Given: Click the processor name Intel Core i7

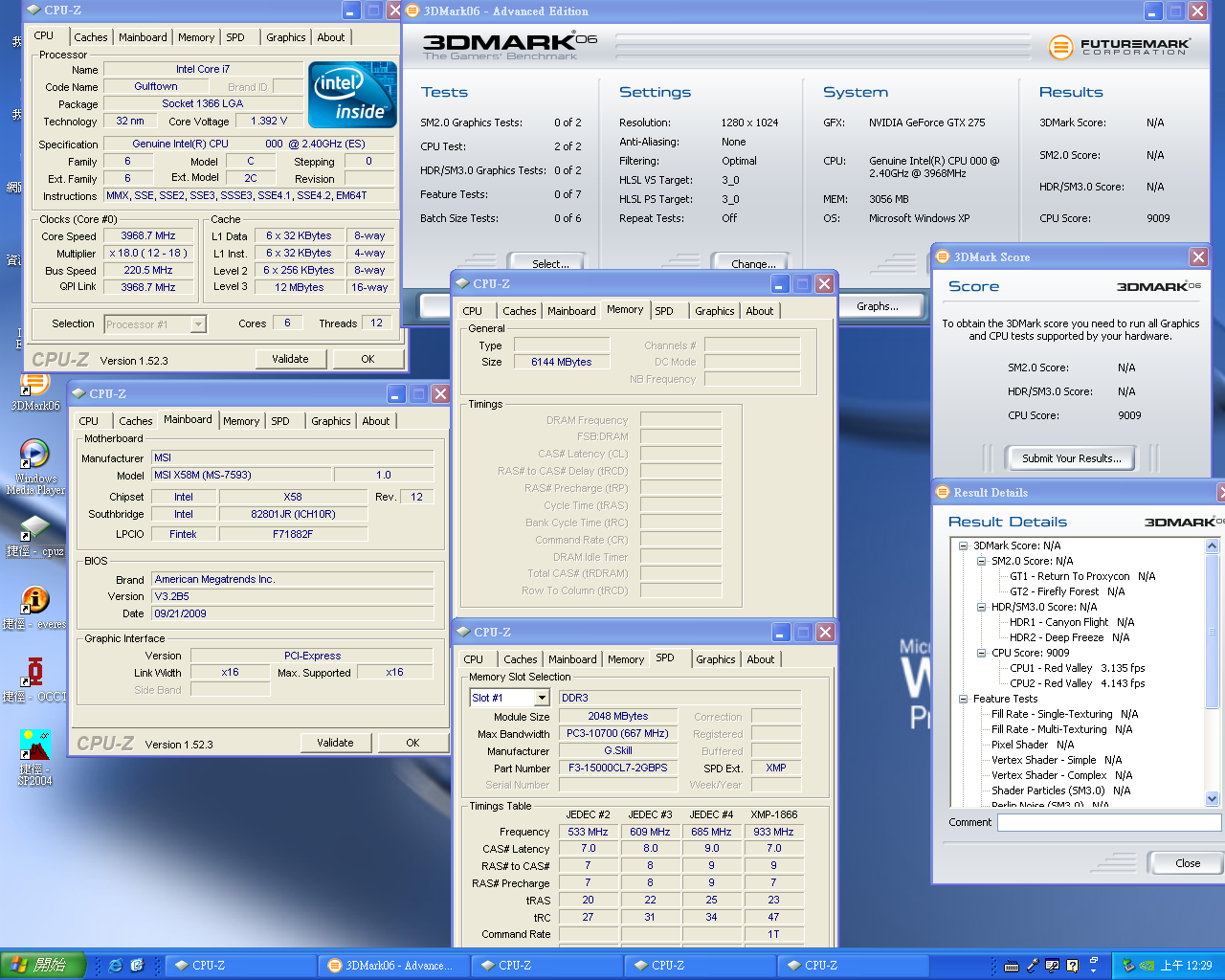Looking at the screenshot, I should [203, 69].
